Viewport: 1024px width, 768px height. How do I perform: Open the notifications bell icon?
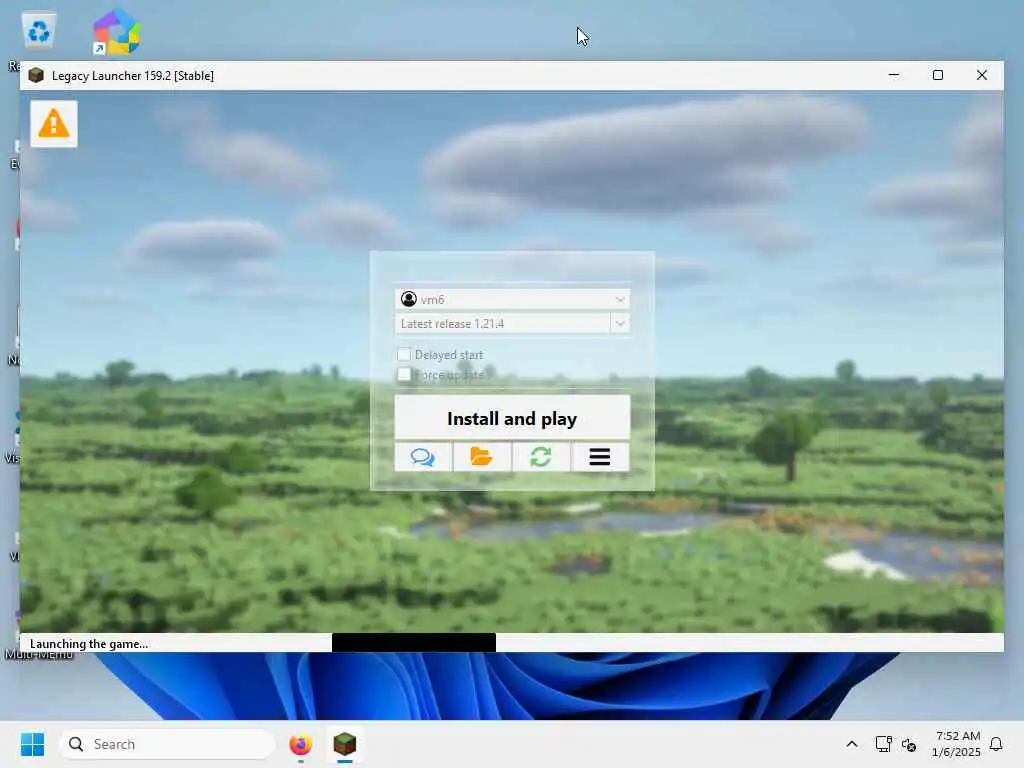(996, 744)
